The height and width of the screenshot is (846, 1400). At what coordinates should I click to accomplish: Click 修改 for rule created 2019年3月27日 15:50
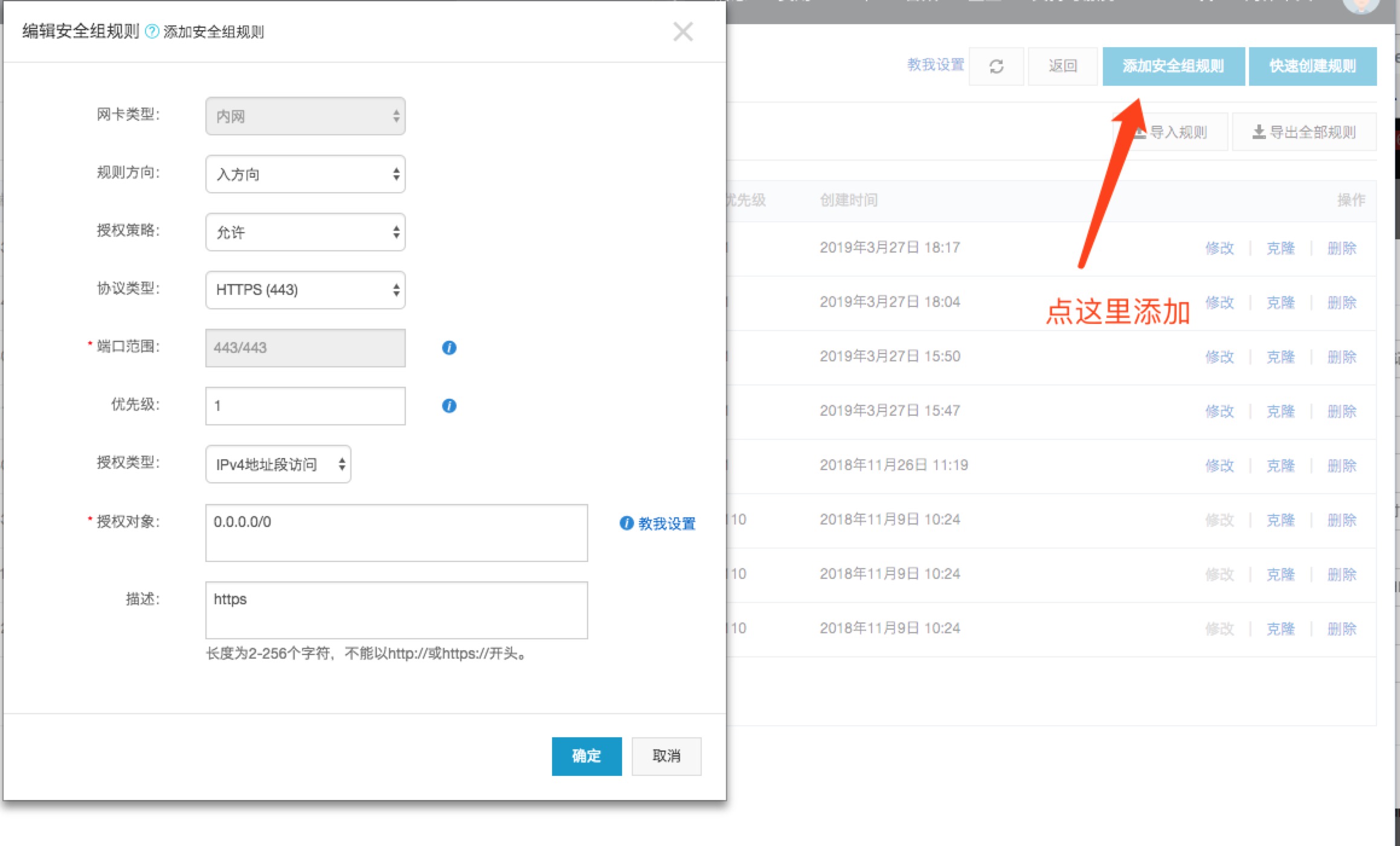coord(1219,357)
